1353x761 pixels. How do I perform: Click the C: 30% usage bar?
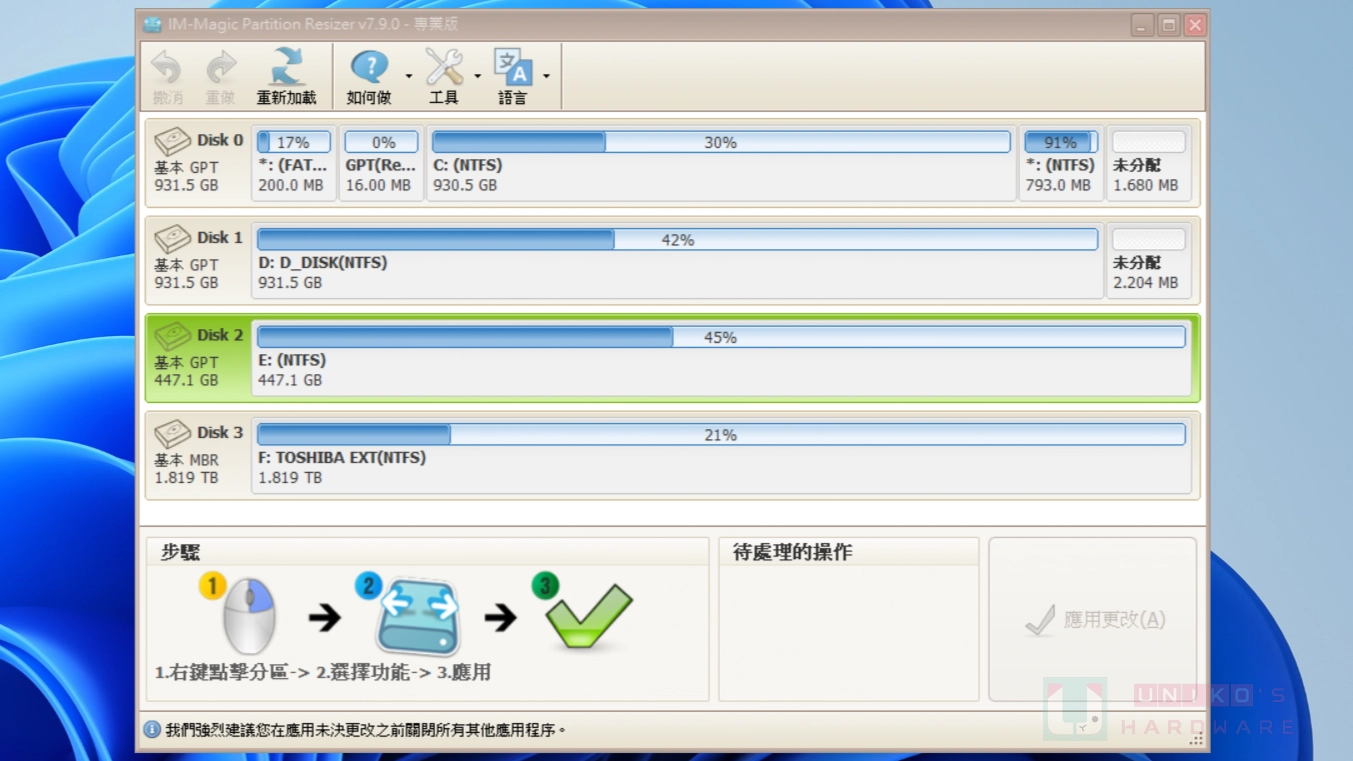point(721,142)
